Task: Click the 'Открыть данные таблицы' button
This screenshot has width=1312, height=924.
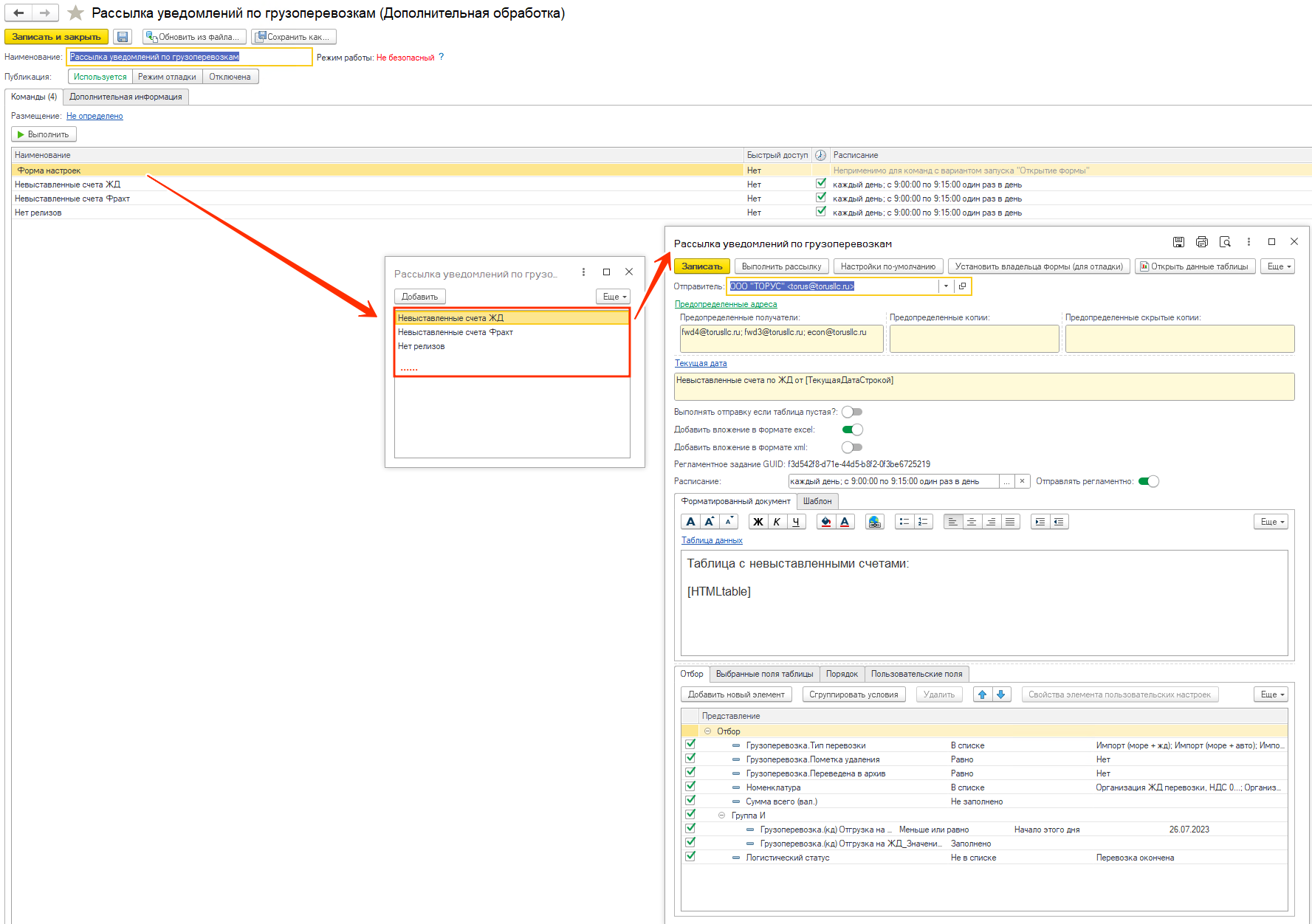Action: (1194, 266)
